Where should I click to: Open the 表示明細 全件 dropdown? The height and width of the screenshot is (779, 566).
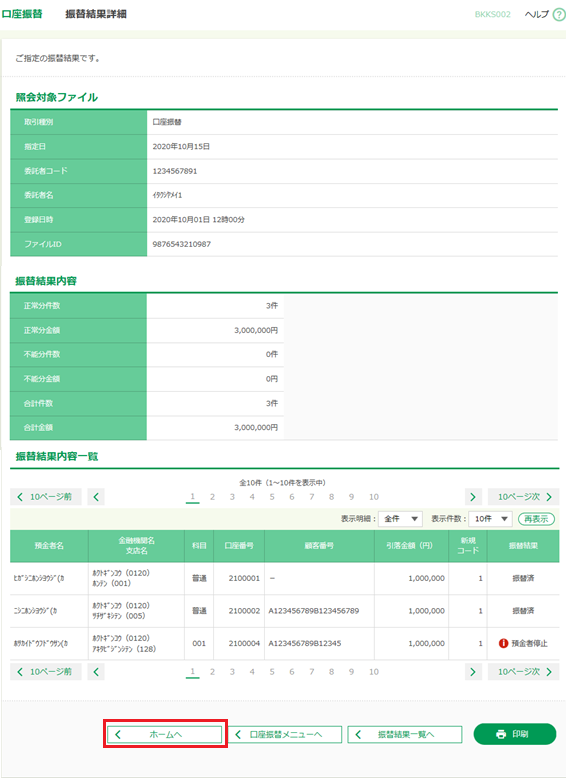click(400, 519)
